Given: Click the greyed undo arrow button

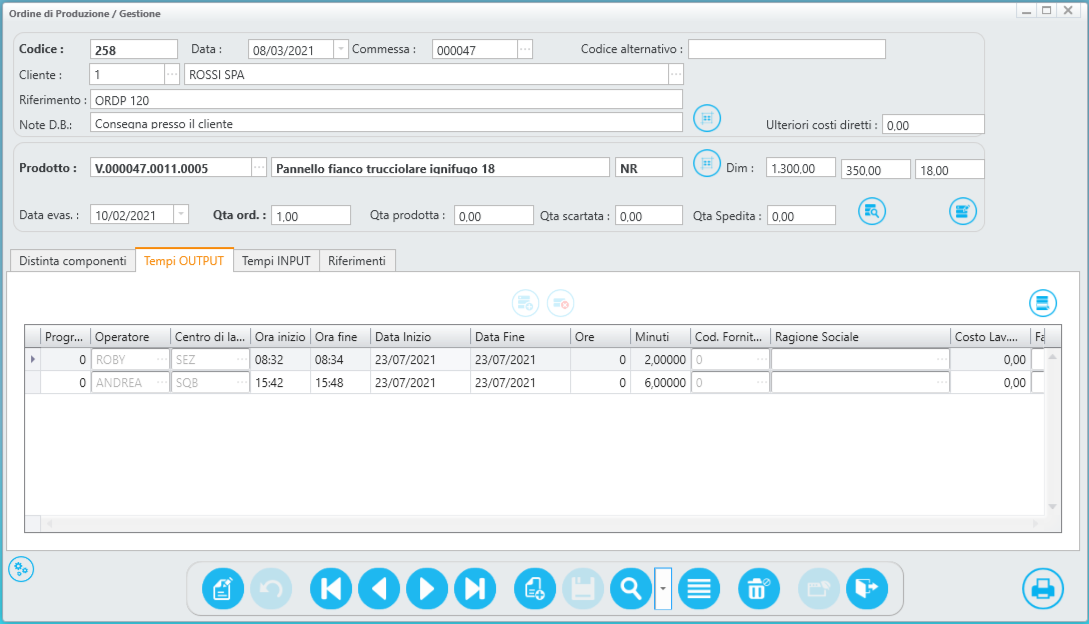Looking at the screenshot, I should click(271, 589).
